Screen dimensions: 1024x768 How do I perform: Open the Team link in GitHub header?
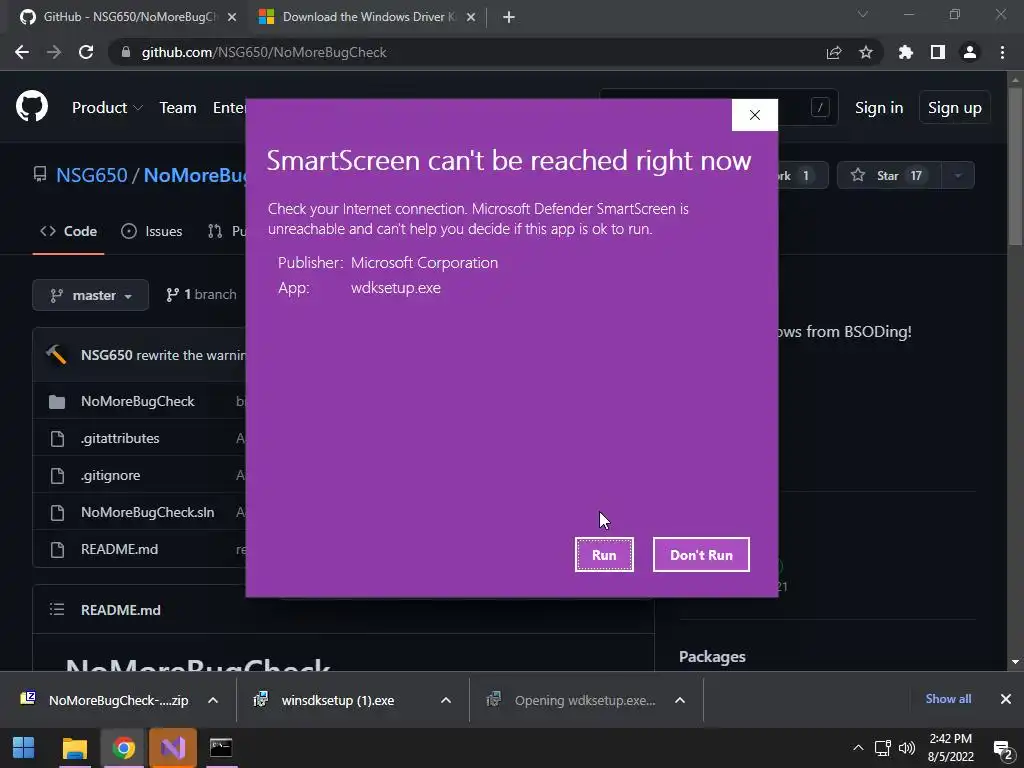pos(178,108)
